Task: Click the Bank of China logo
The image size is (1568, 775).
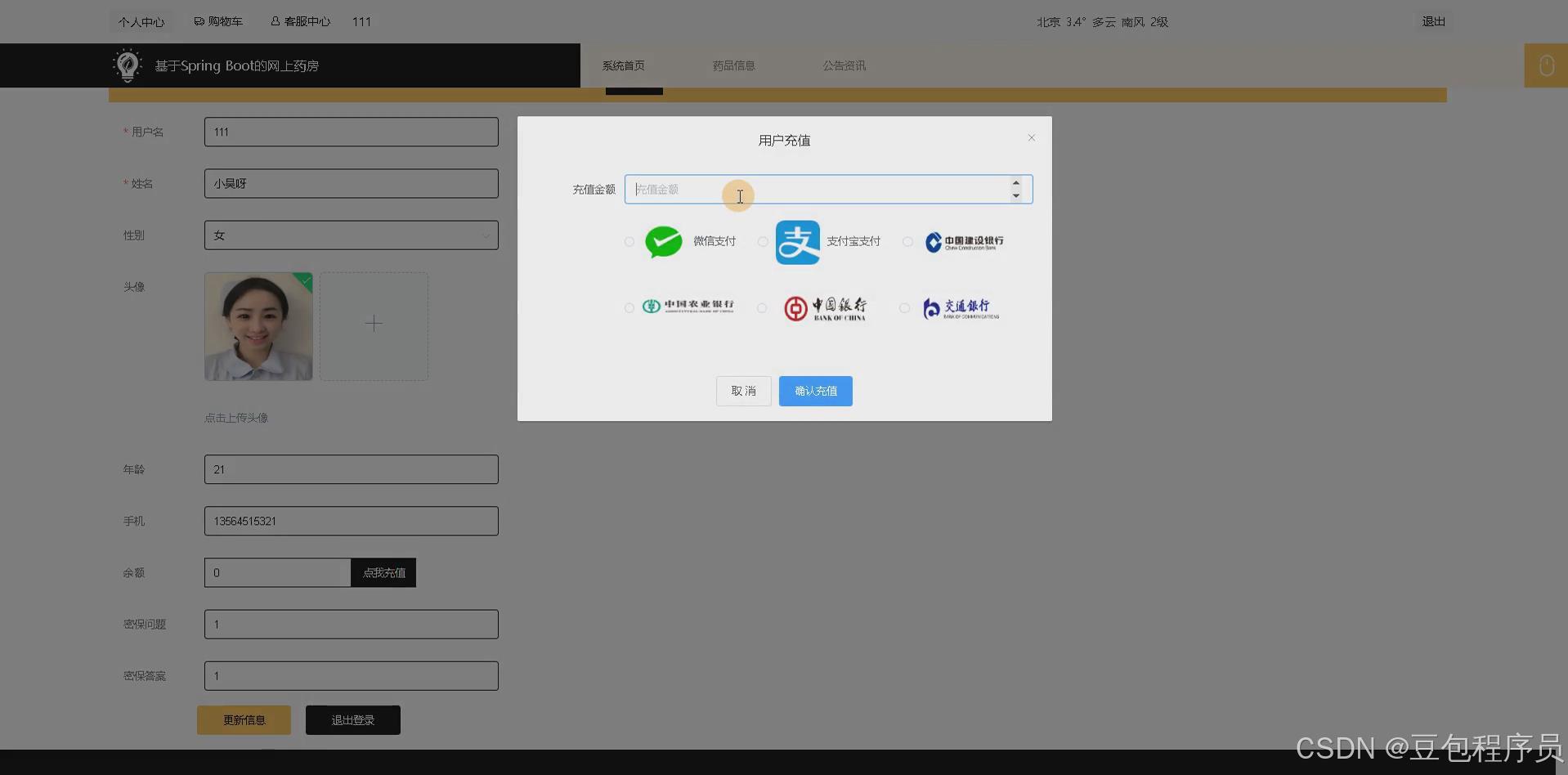Action: pos(825,308)
